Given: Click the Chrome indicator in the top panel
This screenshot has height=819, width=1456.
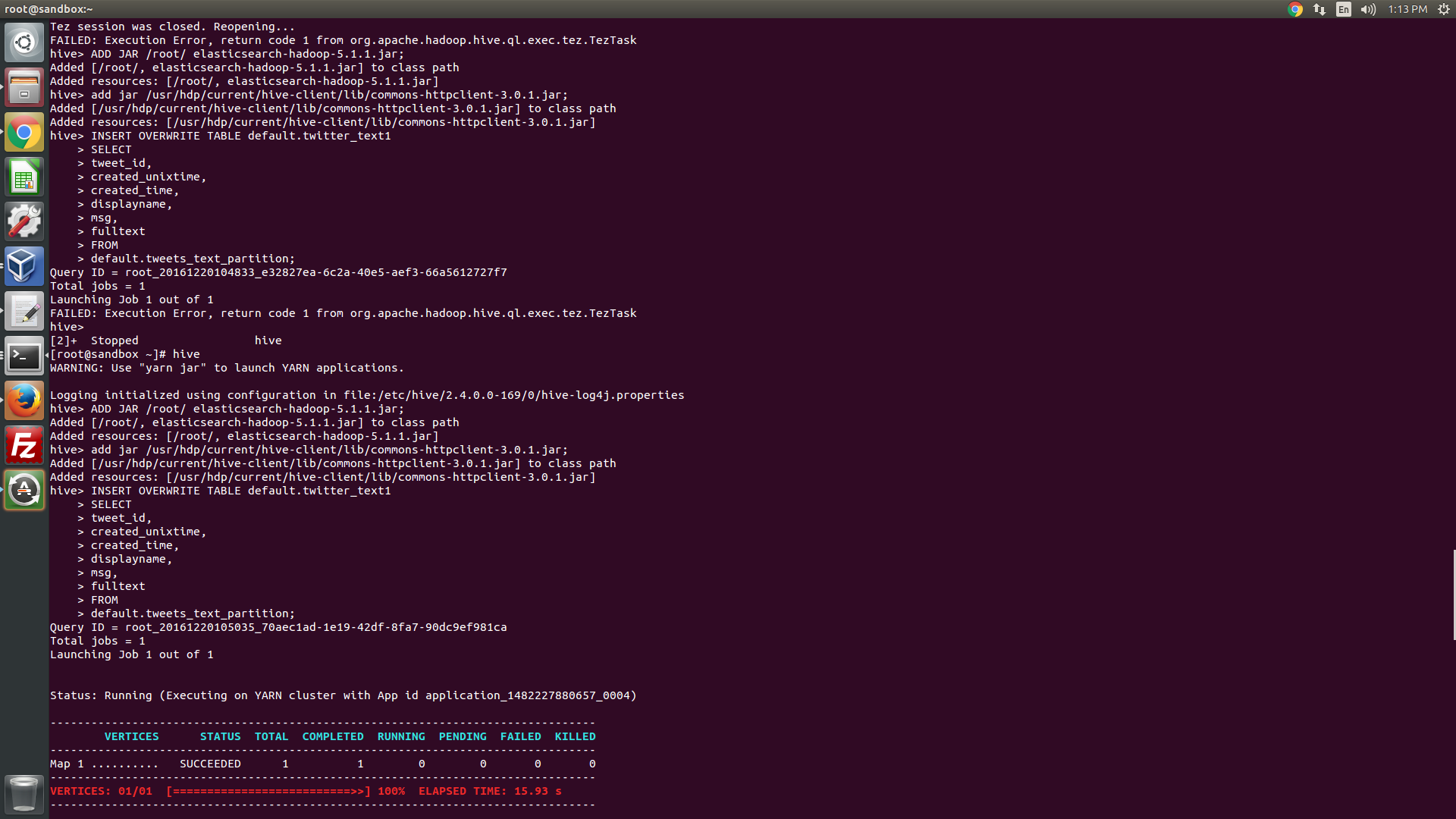Looking at the screenshot, I should coord(1295,9).
